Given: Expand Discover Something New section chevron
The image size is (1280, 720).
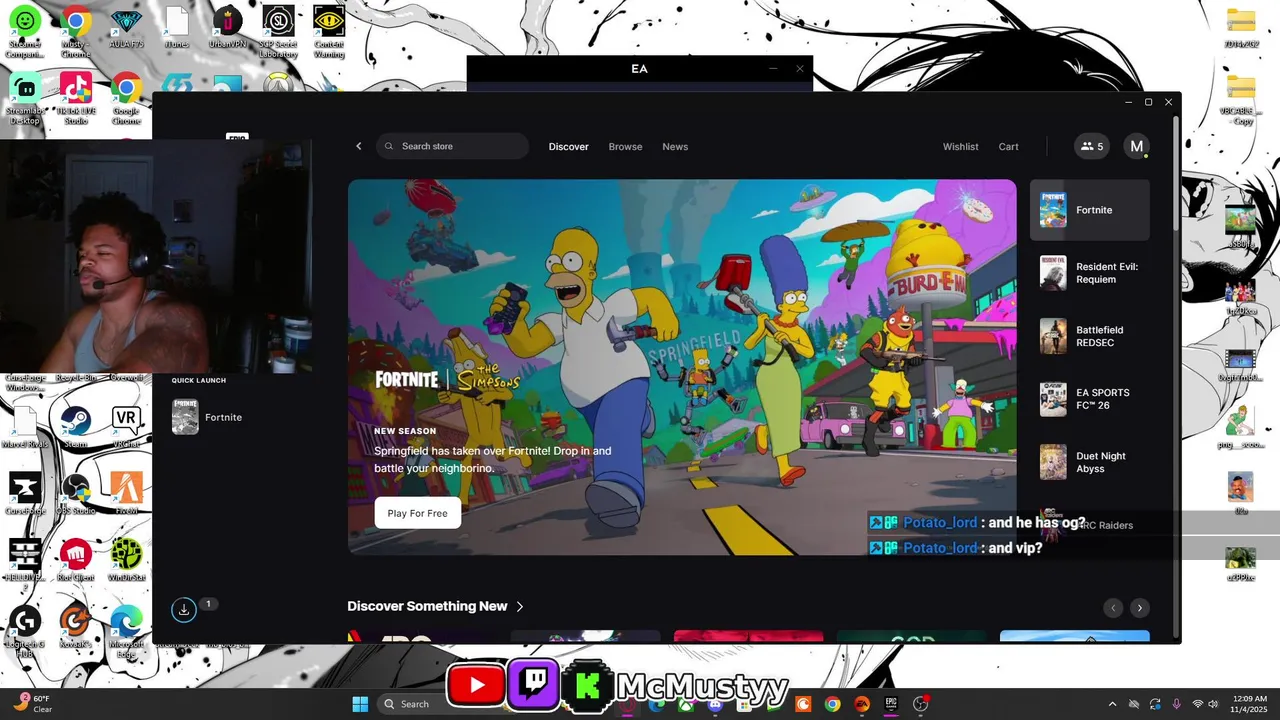Looking at the screenshot, I should [x=520, y=606].
